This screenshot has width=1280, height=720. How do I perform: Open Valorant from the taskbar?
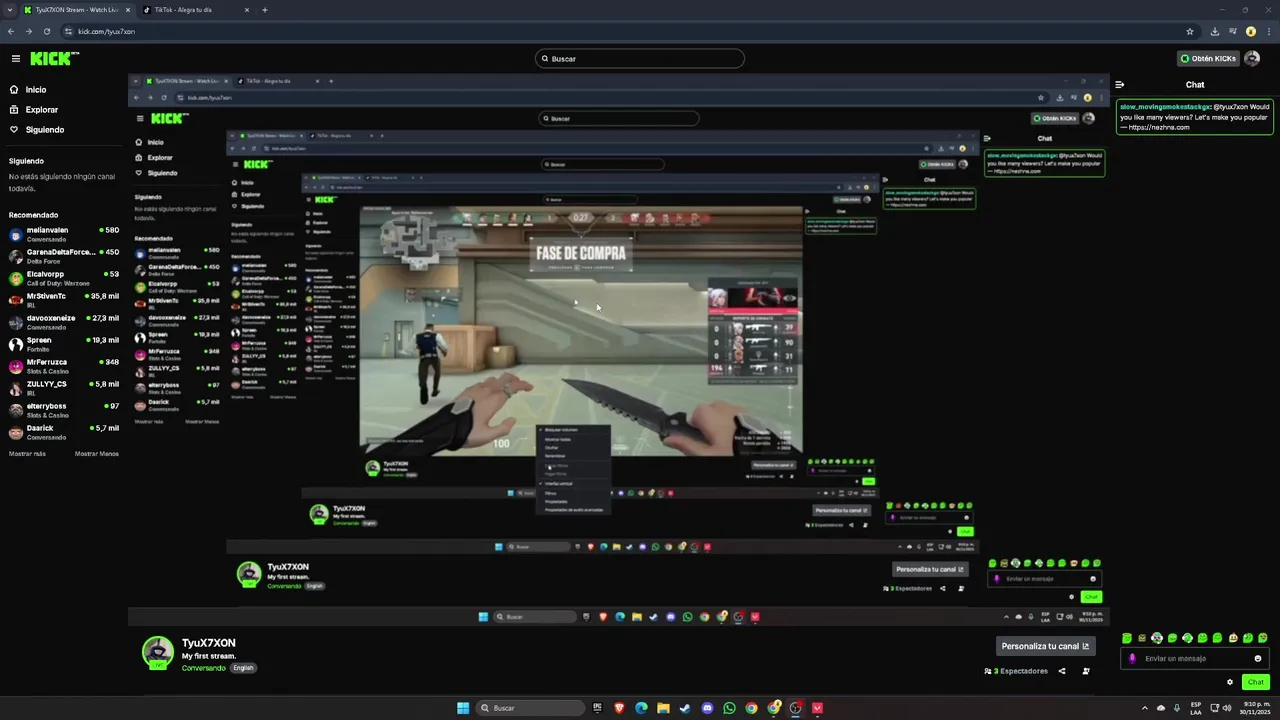(817, 708)
